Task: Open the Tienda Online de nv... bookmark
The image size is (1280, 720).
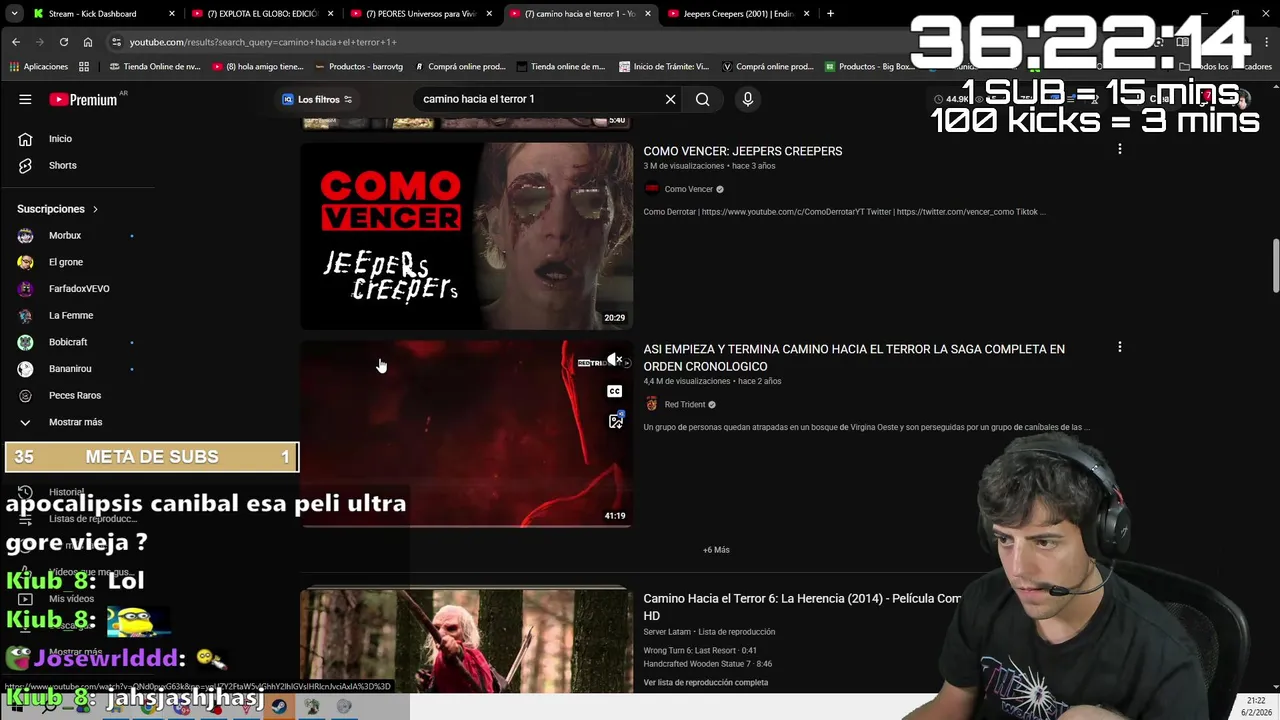Action: [x=154, y=67]
